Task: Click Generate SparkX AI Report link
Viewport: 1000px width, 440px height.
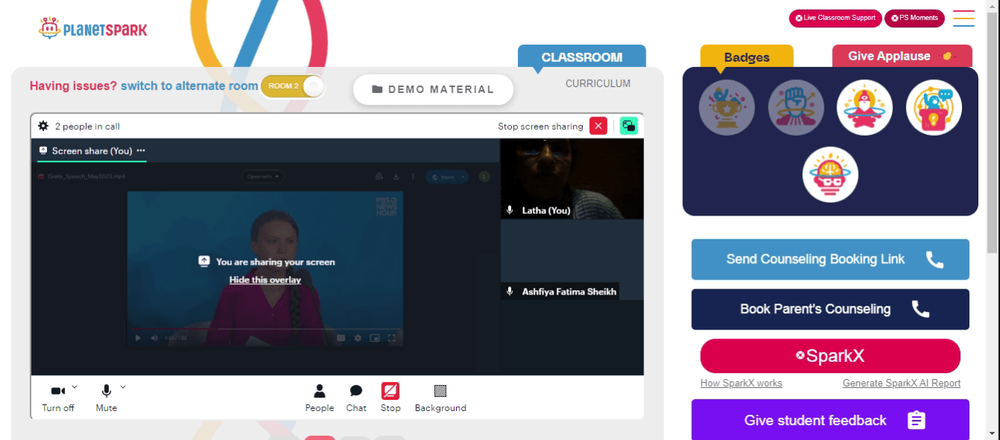Action: point(901,383)
